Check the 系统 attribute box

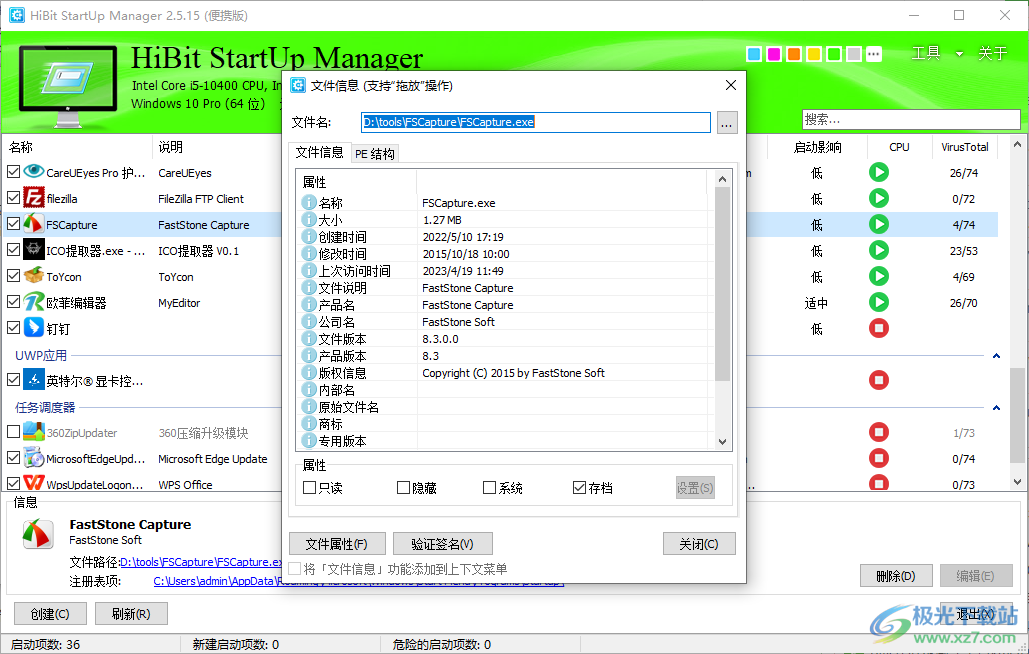[489, 487]
